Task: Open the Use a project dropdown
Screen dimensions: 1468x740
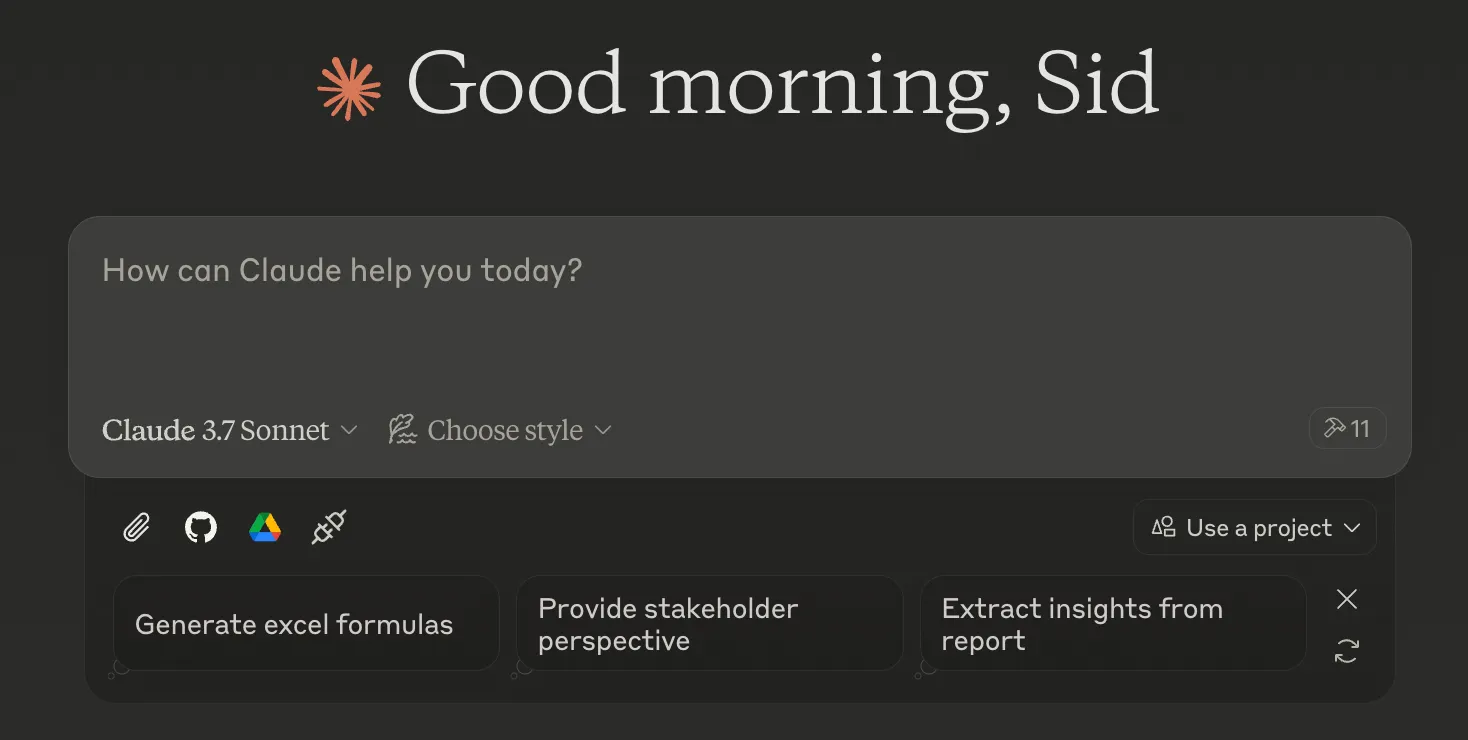Action: [1255, 528]
